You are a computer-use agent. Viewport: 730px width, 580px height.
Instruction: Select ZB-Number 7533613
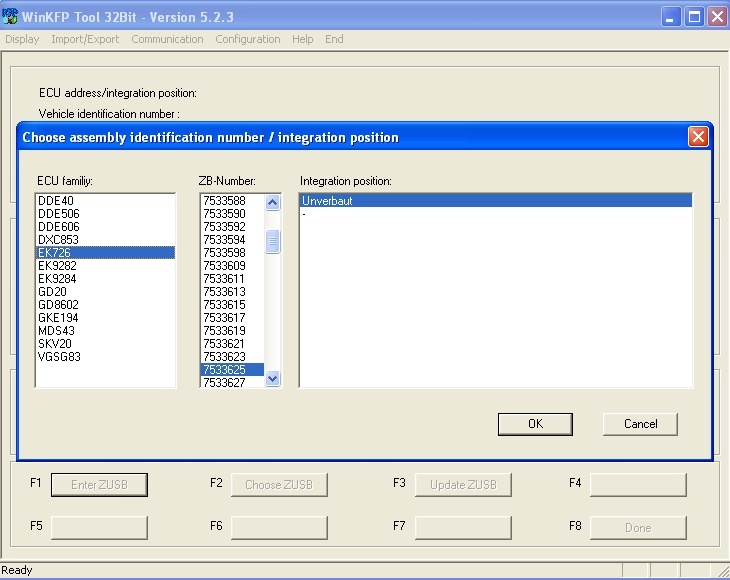(232, 292)
